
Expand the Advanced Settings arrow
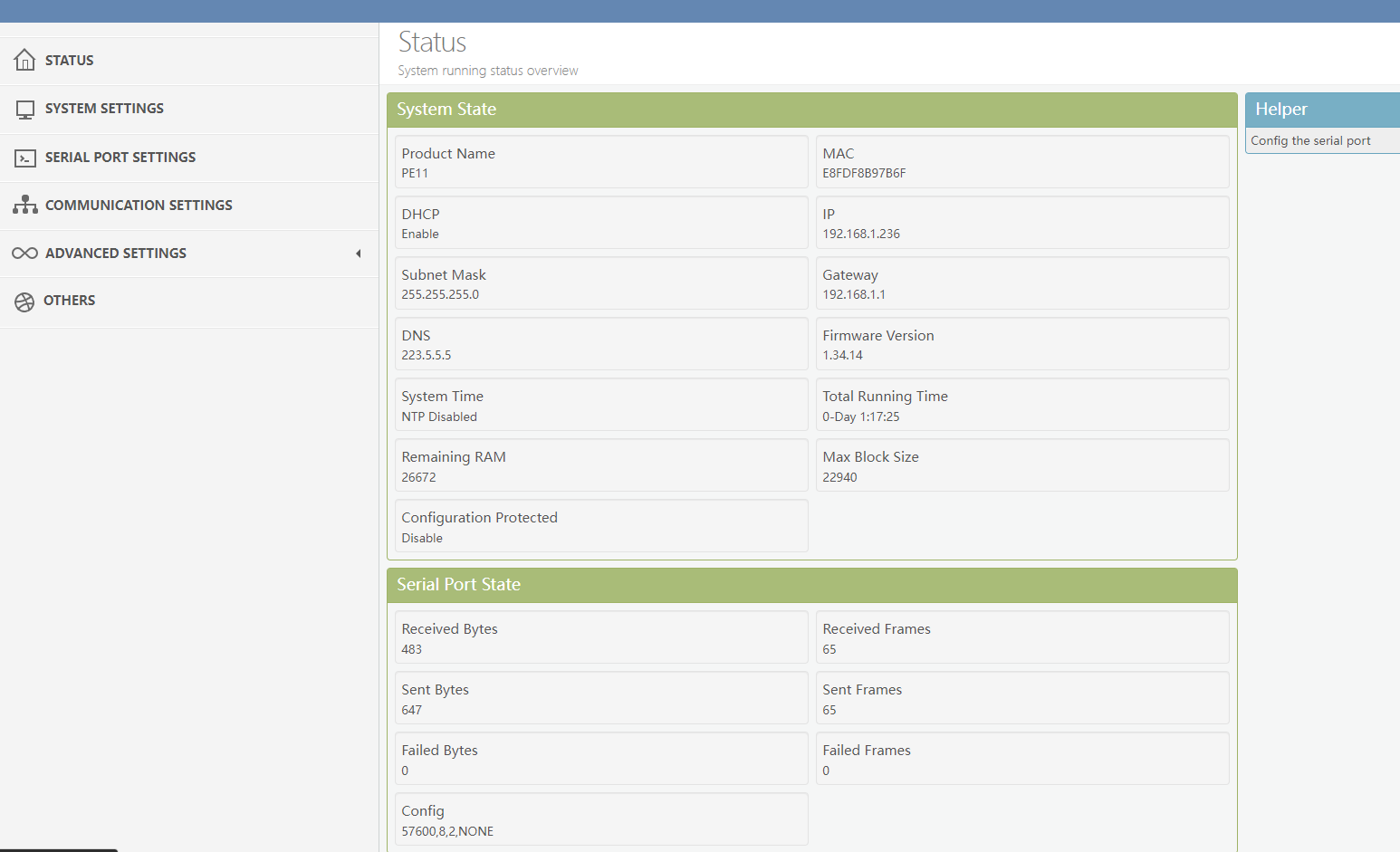(359, 254)
